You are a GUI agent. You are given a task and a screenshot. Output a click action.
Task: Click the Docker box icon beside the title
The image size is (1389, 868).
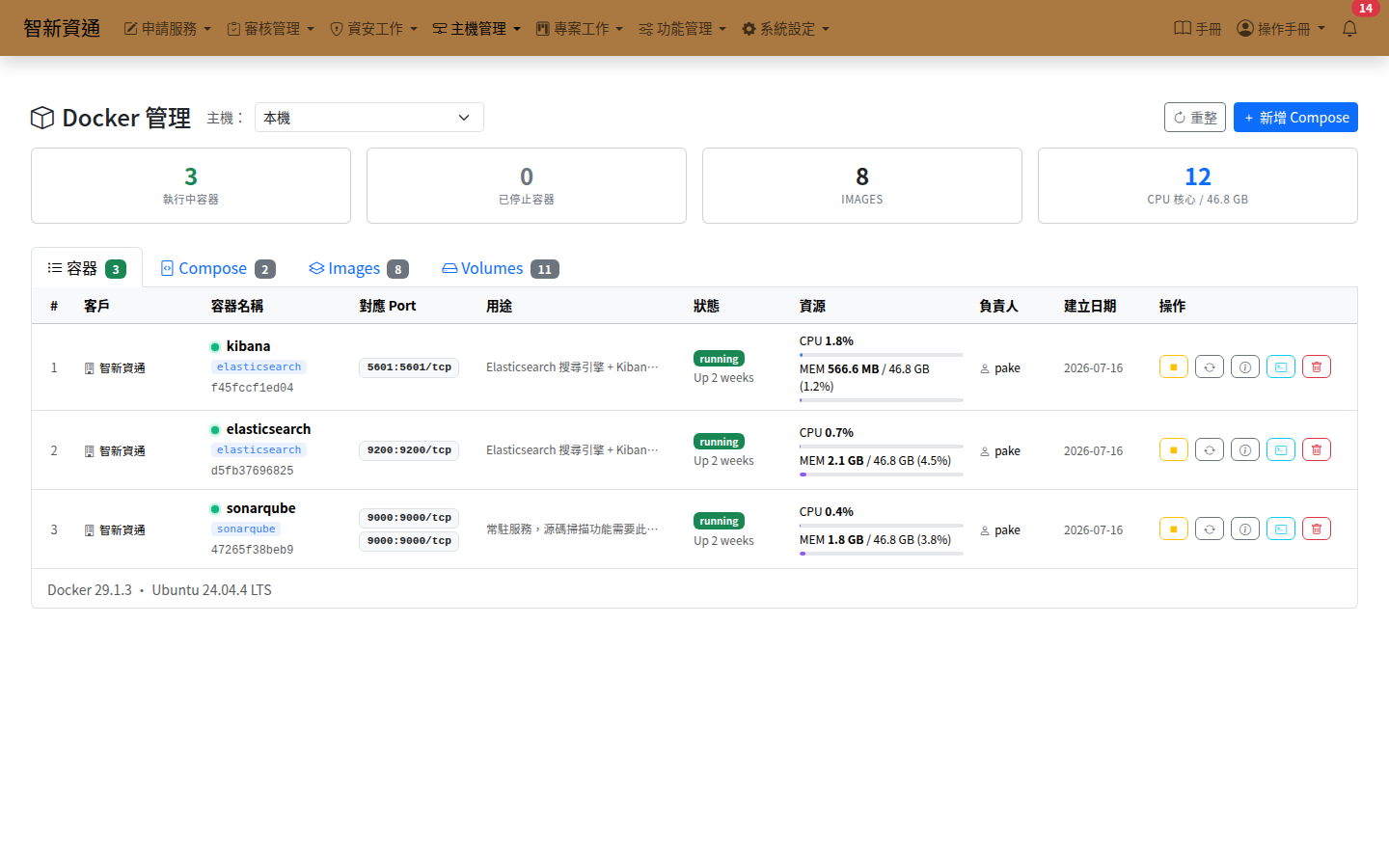click(42, 118)
